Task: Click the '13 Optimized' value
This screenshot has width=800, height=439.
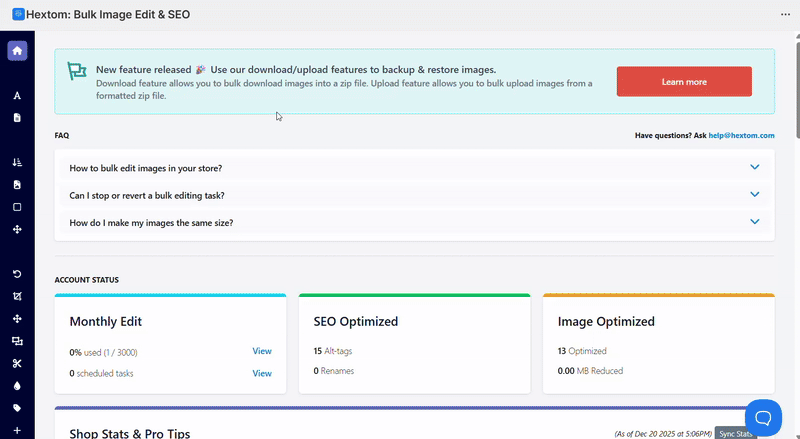Action: (582, 351)
